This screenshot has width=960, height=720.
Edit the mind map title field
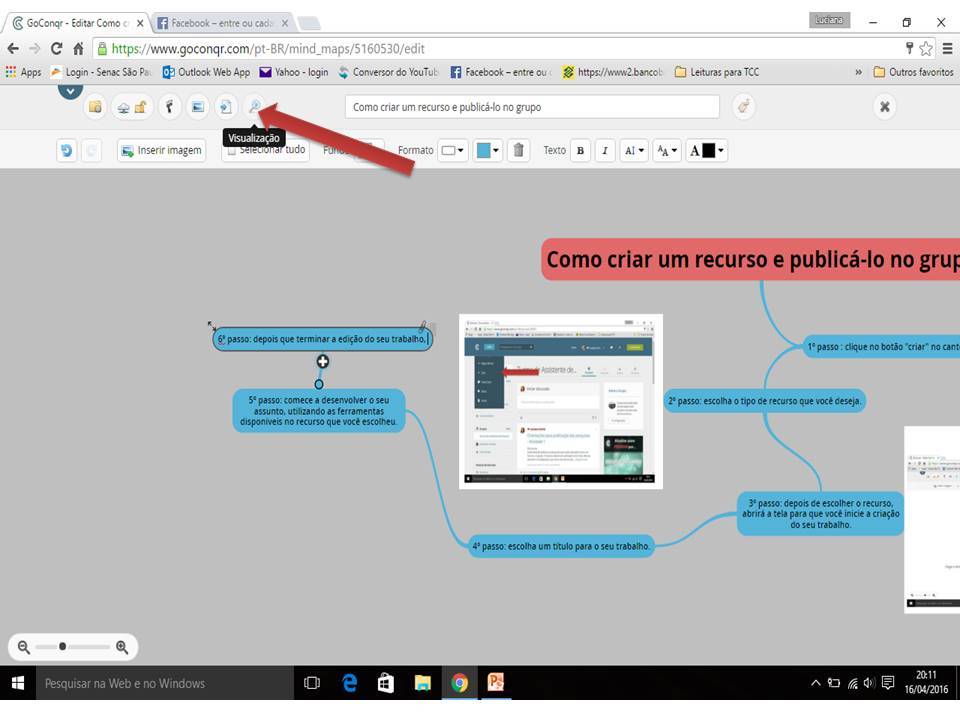pyautogui.click(x=532, y=107)
